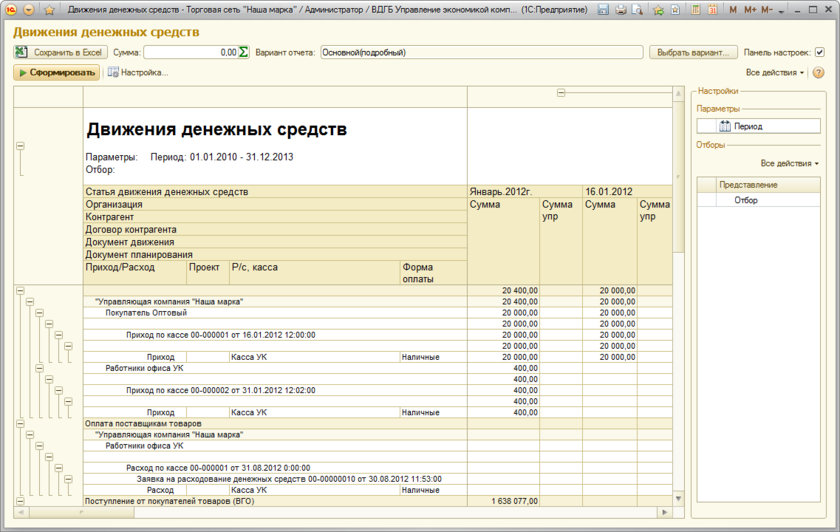The width and height of the screenshot is (840, 532).
Task: Click the sigma sum icon
Action: [244, 52]
